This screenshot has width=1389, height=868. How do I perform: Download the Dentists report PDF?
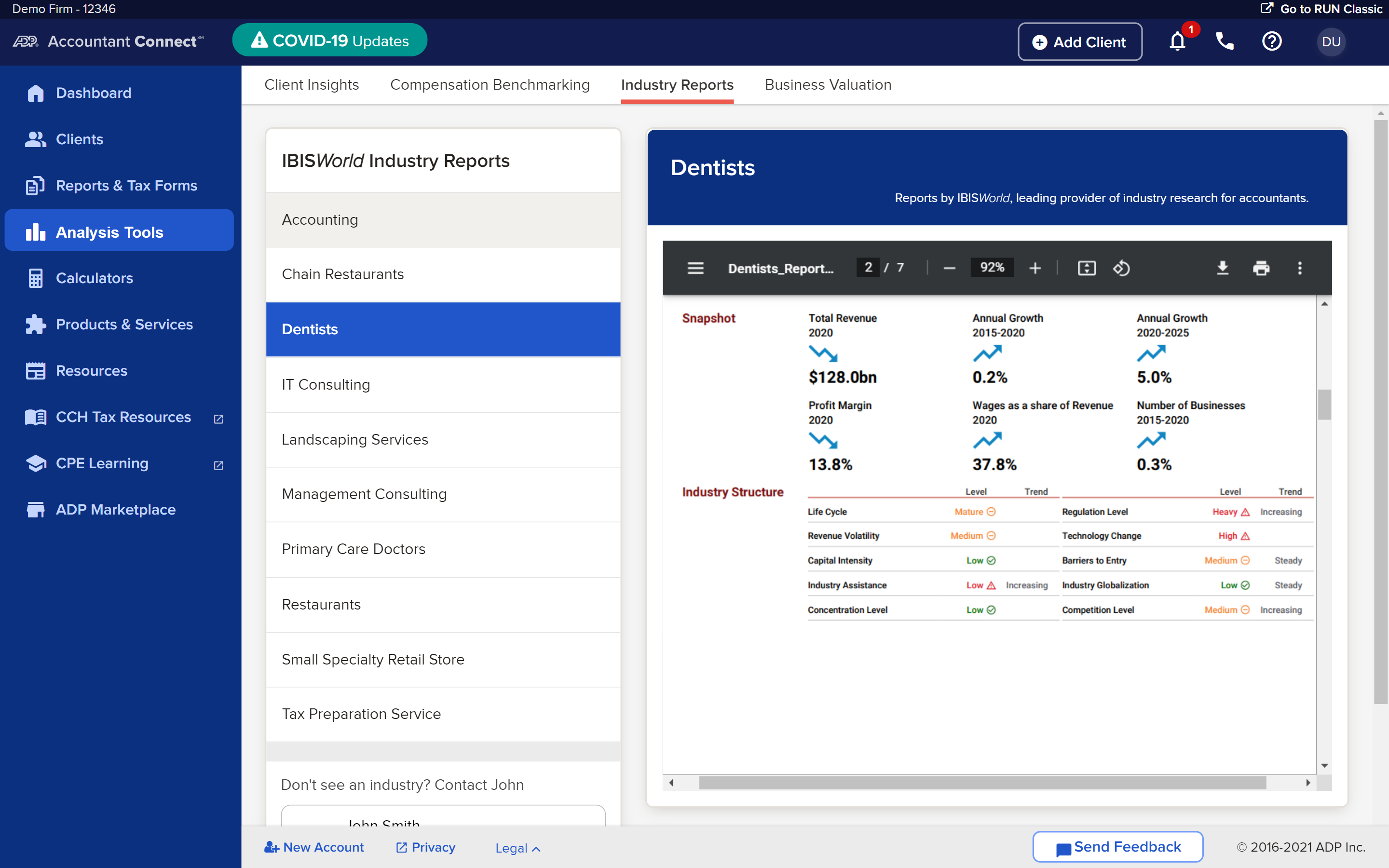(1223, 268)
